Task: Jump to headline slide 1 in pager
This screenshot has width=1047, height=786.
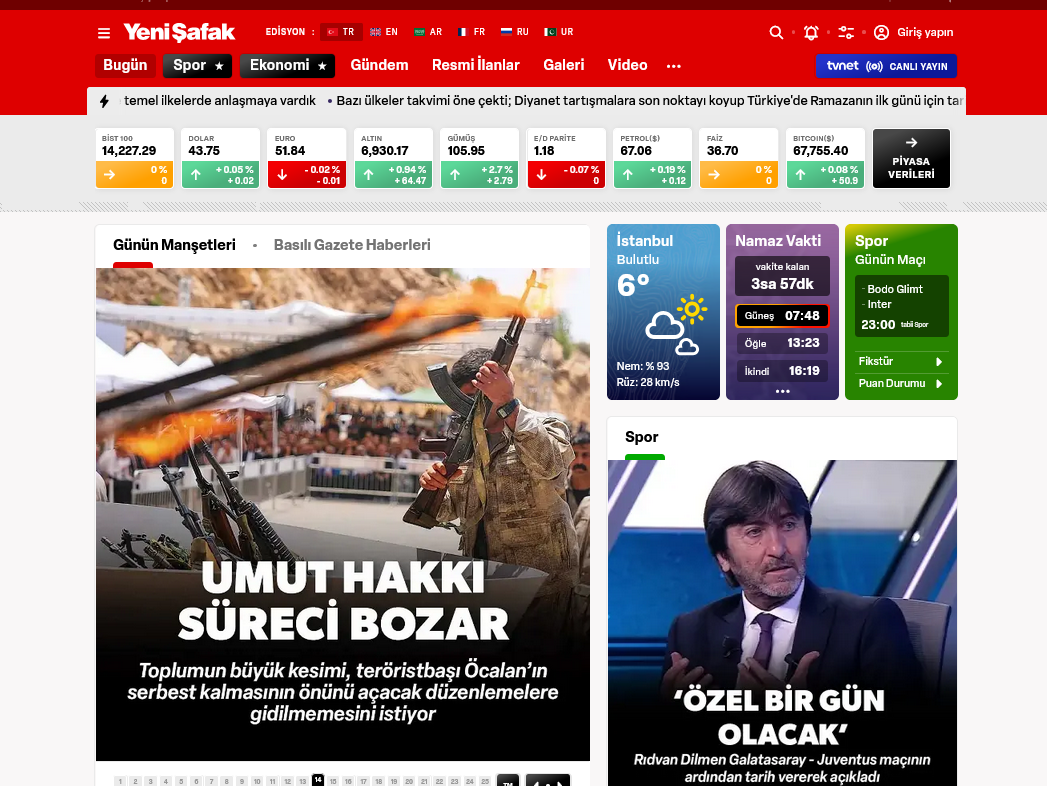Action: [x=120, y=781]
